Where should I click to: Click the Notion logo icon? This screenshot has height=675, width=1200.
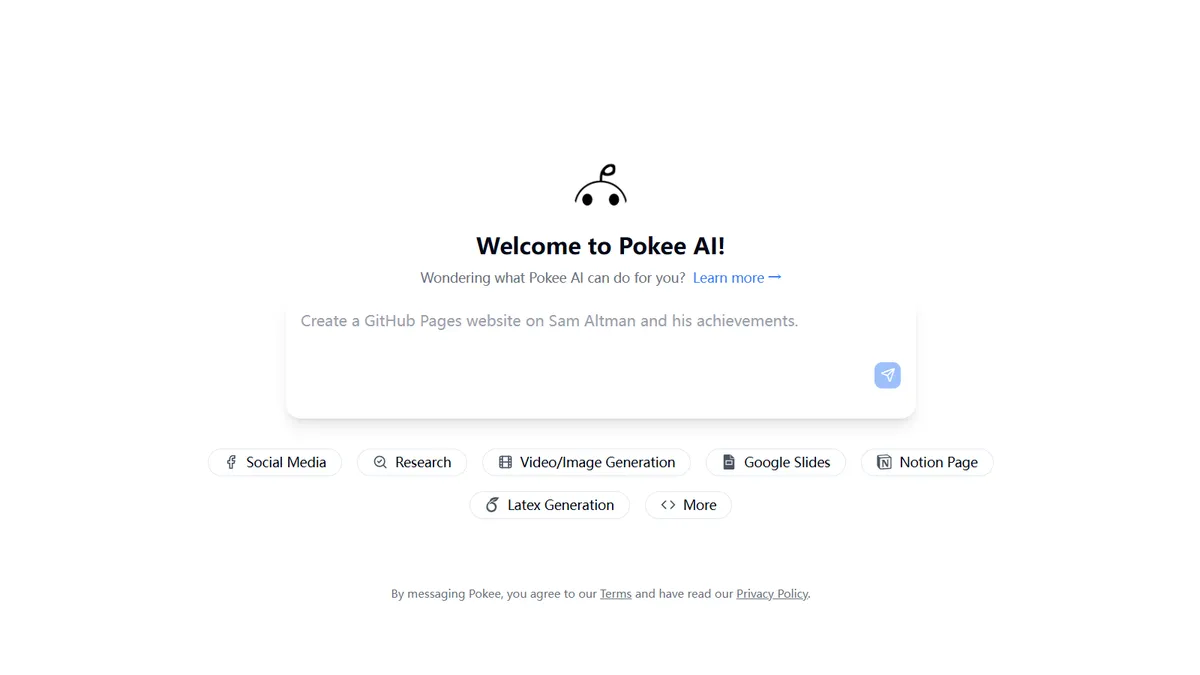click(884, 462)
